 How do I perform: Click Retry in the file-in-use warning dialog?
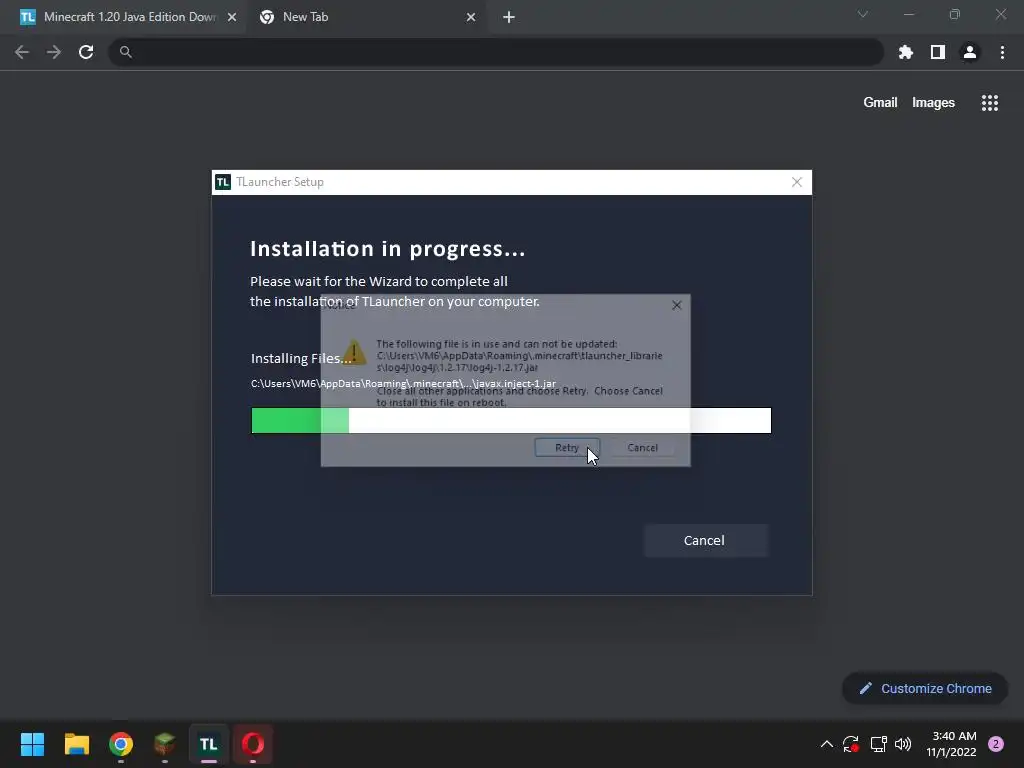tap(567, 447)
